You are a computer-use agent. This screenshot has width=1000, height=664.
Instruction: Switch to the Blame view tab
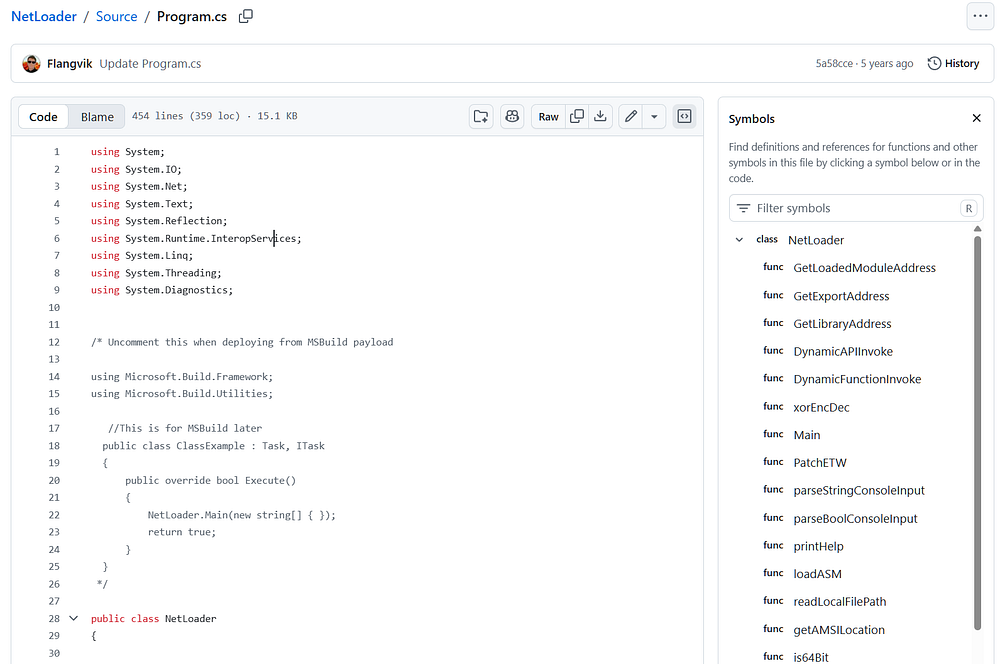(97, 117)
